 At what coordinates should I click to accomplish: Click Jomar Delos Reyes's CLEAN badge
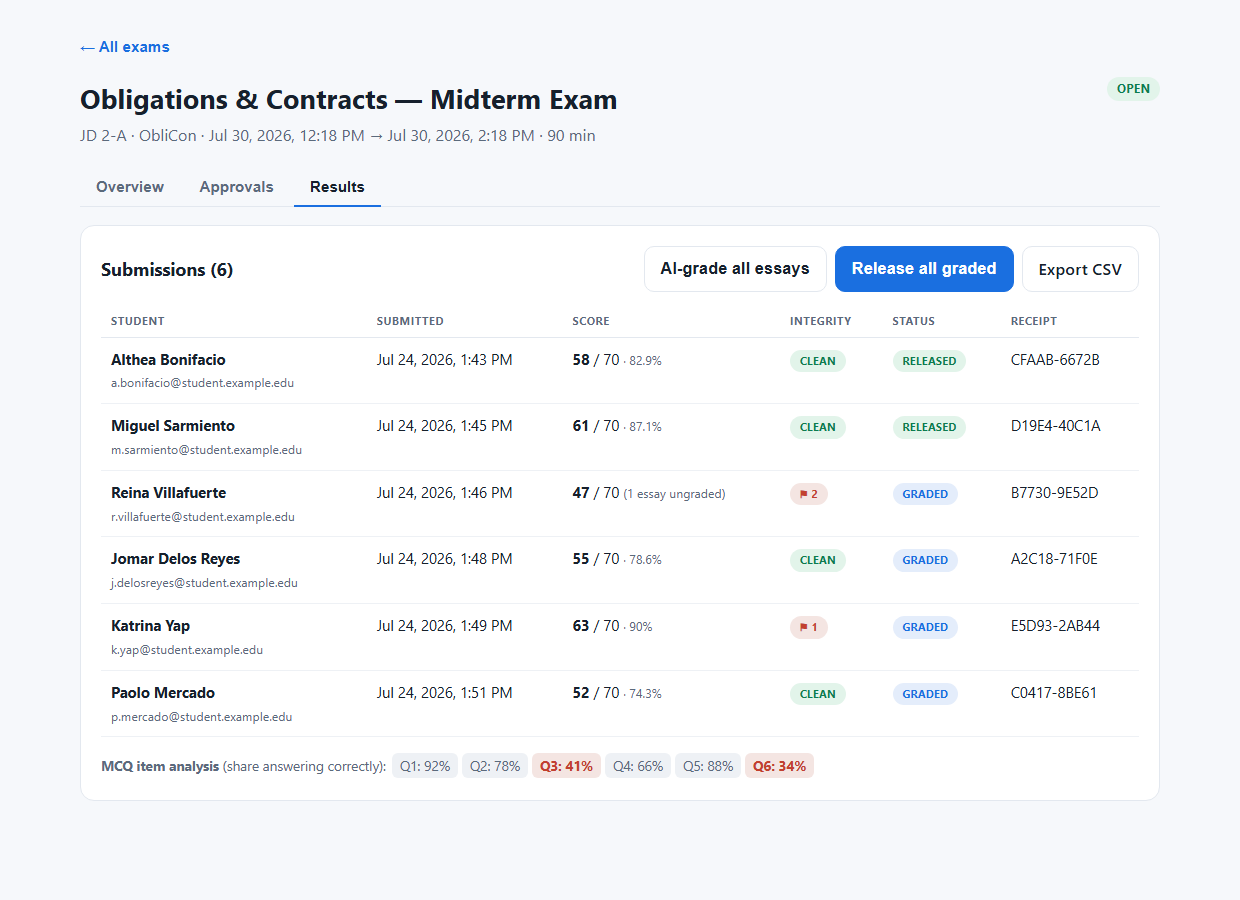pos(817,560)
